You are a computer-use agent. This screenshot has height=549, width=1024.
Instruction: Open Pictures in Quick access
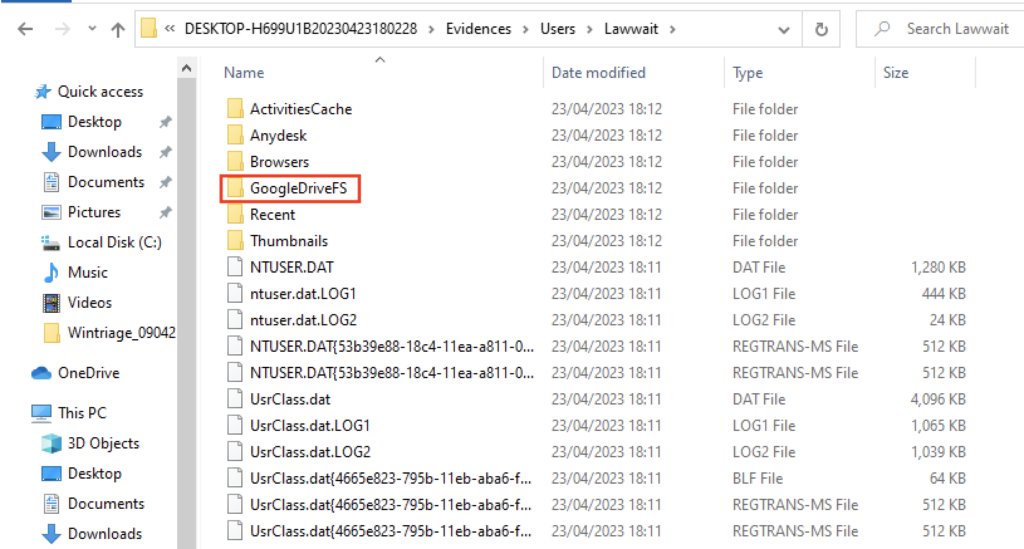[x=94, y=212]
